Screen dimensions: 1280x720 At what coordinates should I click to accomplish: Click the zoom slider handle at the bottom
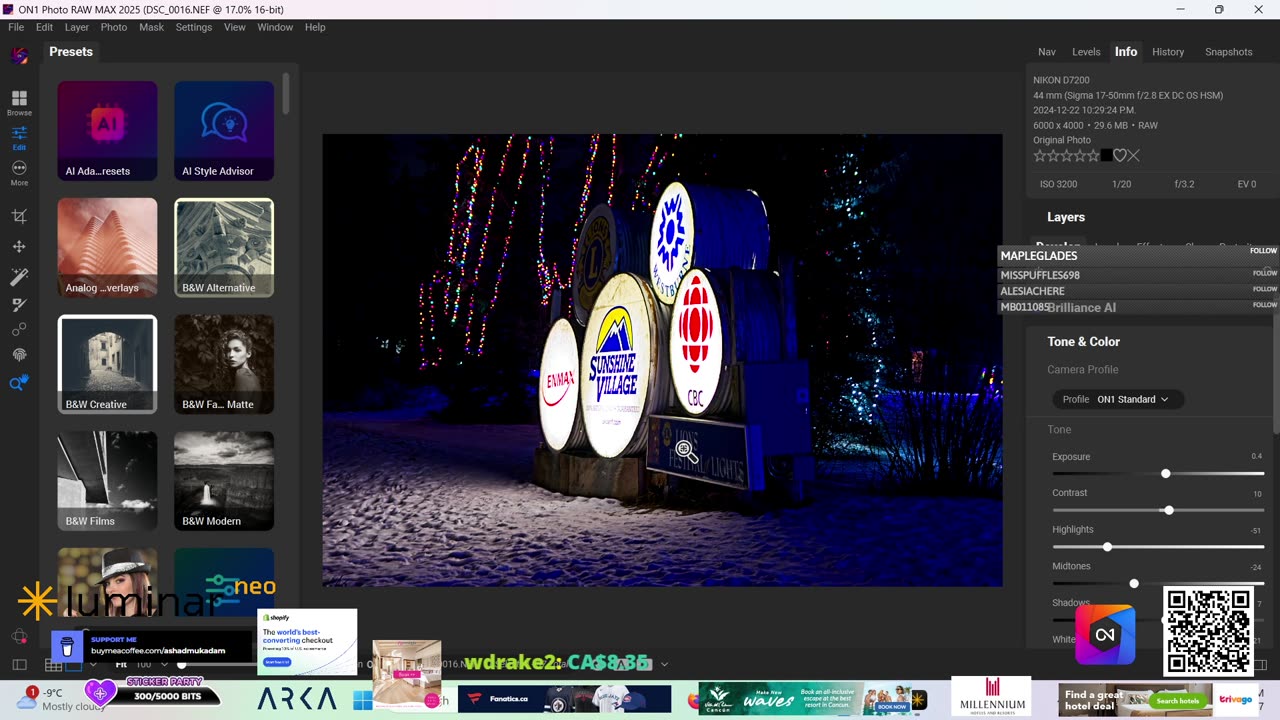point(181,664)
